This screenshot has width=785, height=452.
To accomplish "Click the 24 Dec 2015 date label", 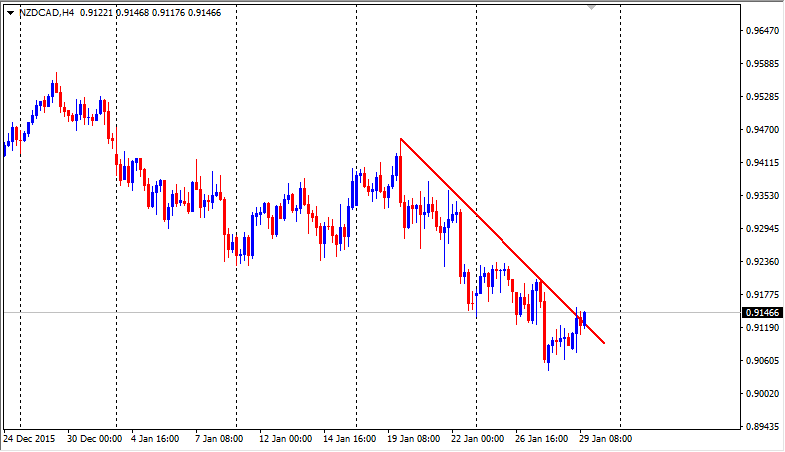I will (29, 438).
